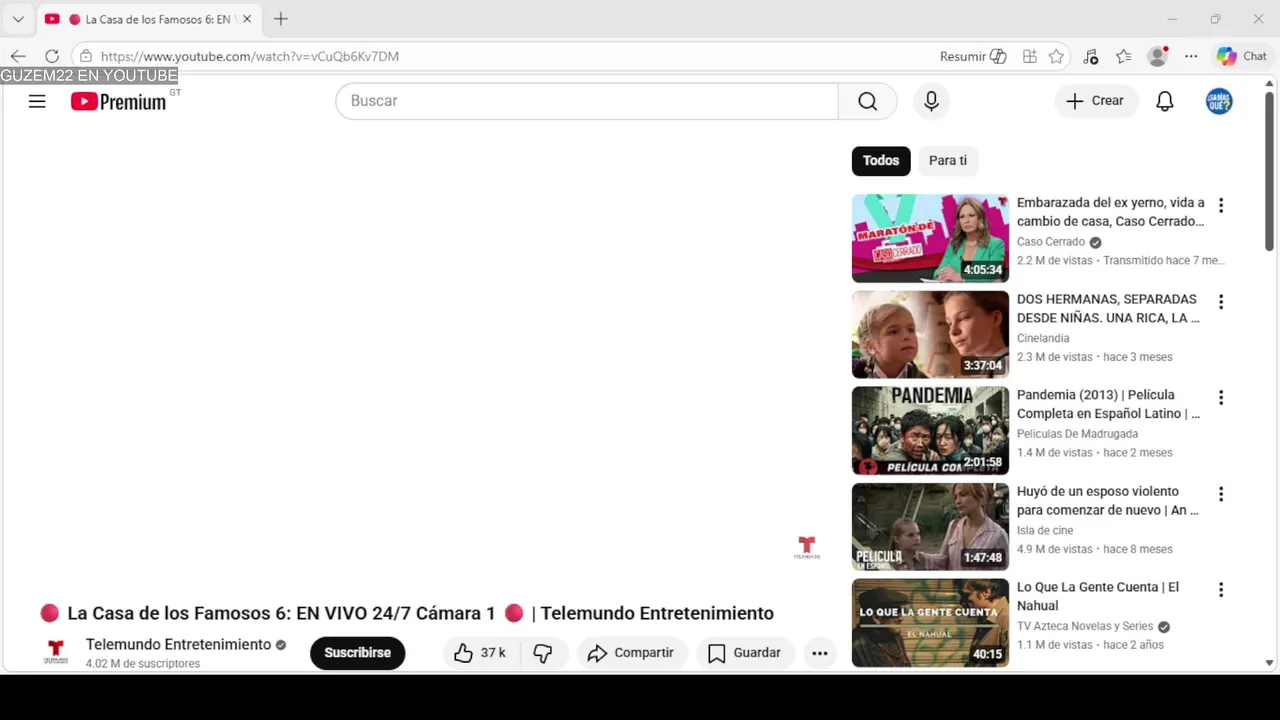The height and width of the screenshot is (720, 1280).
Task: Open TV Azteca Novelas y Series channel name
Action: [1085, 626]
